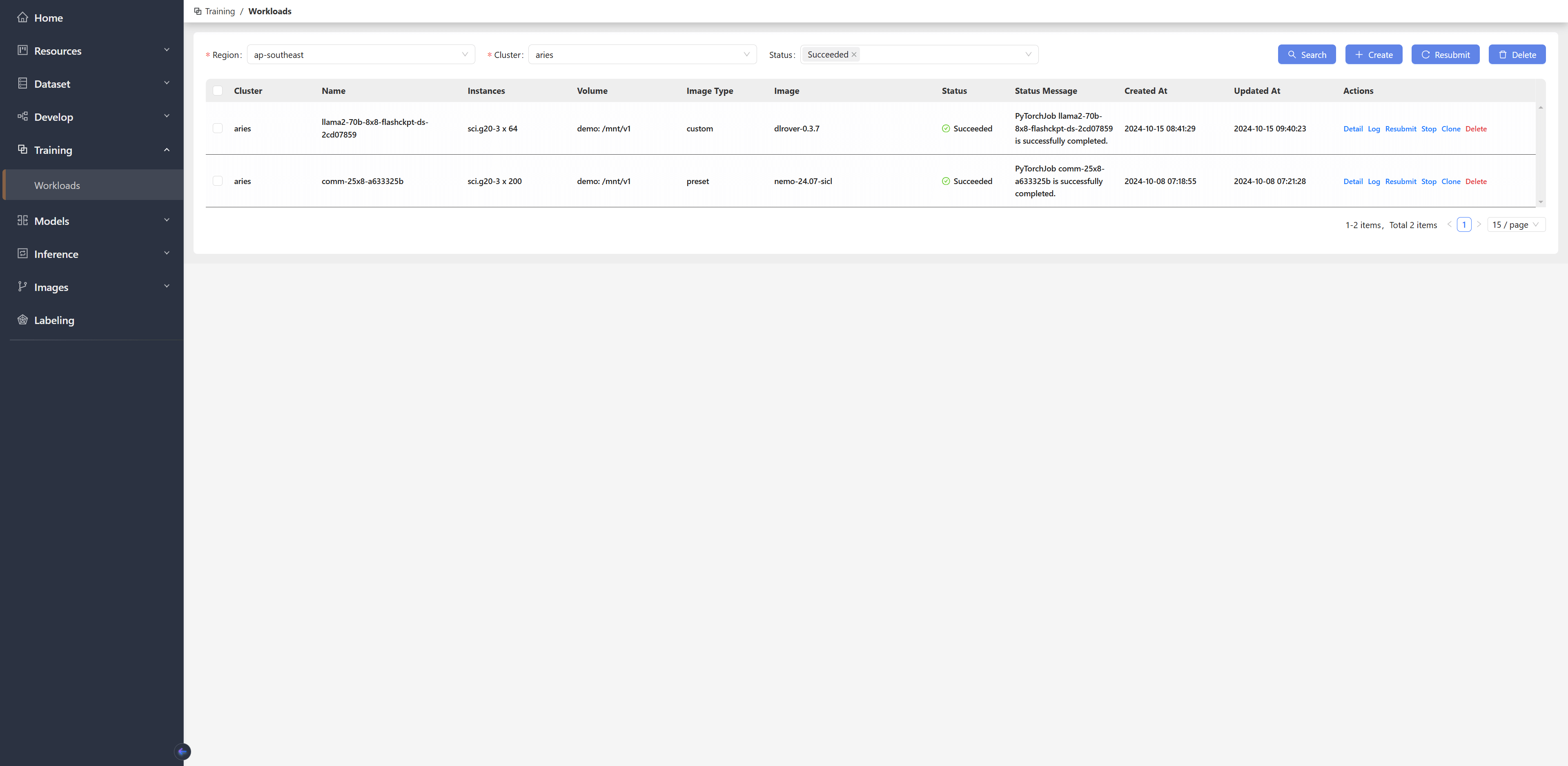Click the dlrover-0.3.7 image cell
The width and height of the screenshot is (1568, 766).
tap(796, 129)
